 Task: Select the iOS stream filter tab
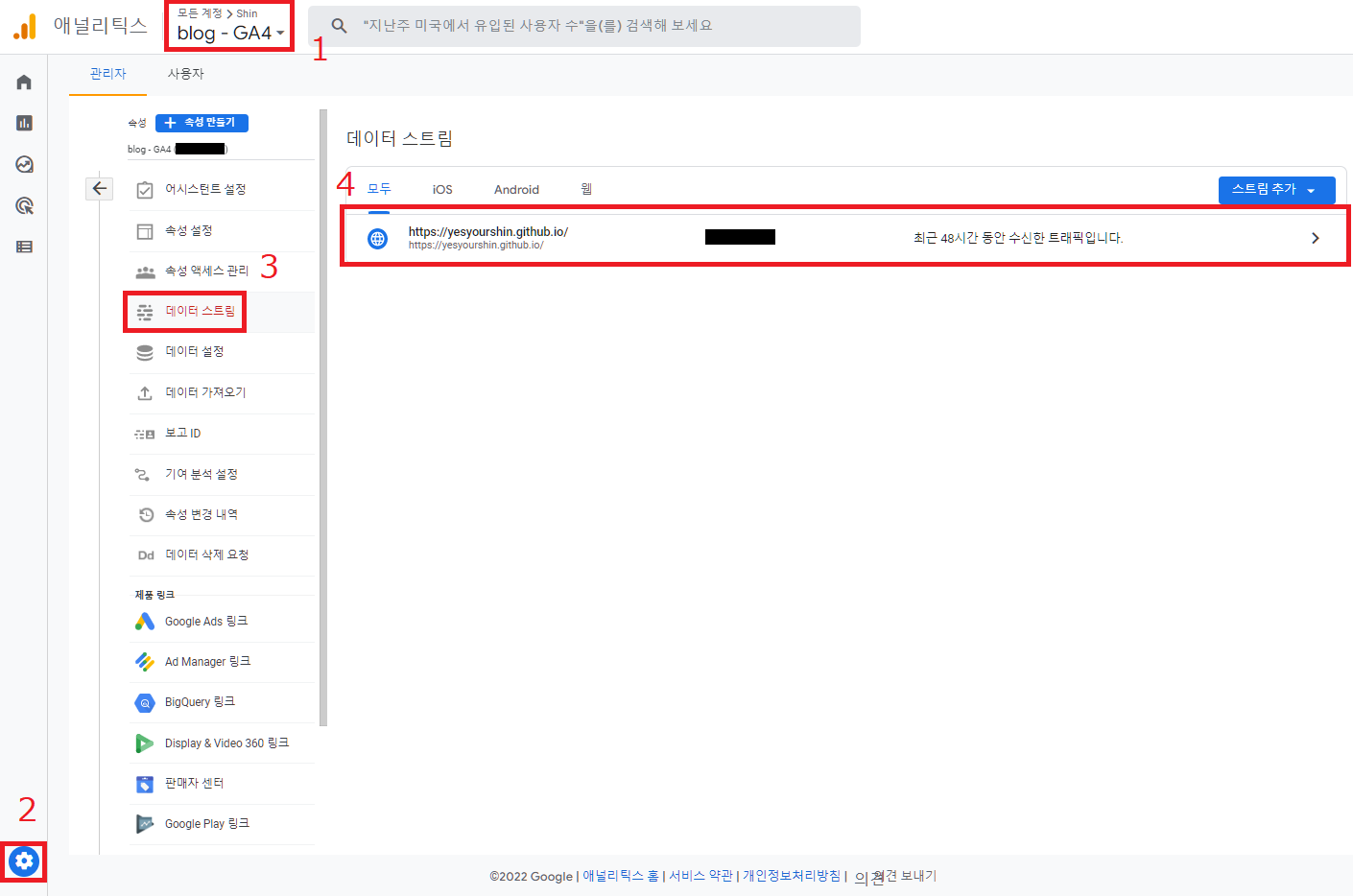442,190
